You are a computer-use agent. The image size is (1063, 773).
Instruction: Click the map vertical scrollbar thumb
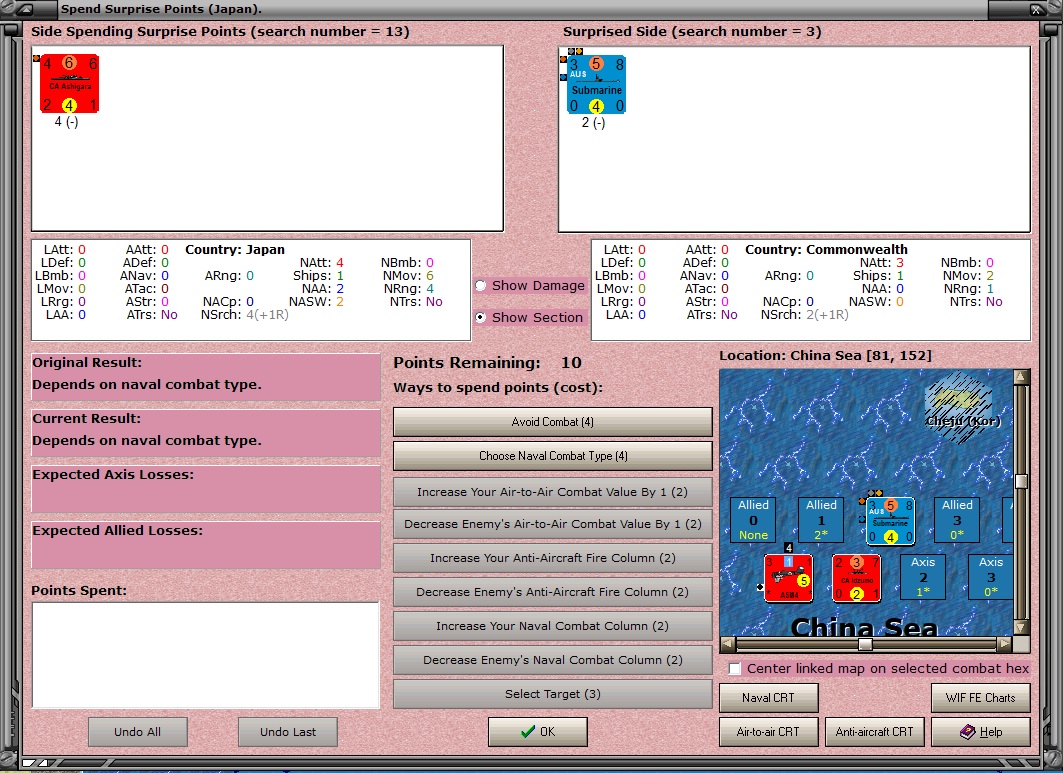coord(1022,481)
